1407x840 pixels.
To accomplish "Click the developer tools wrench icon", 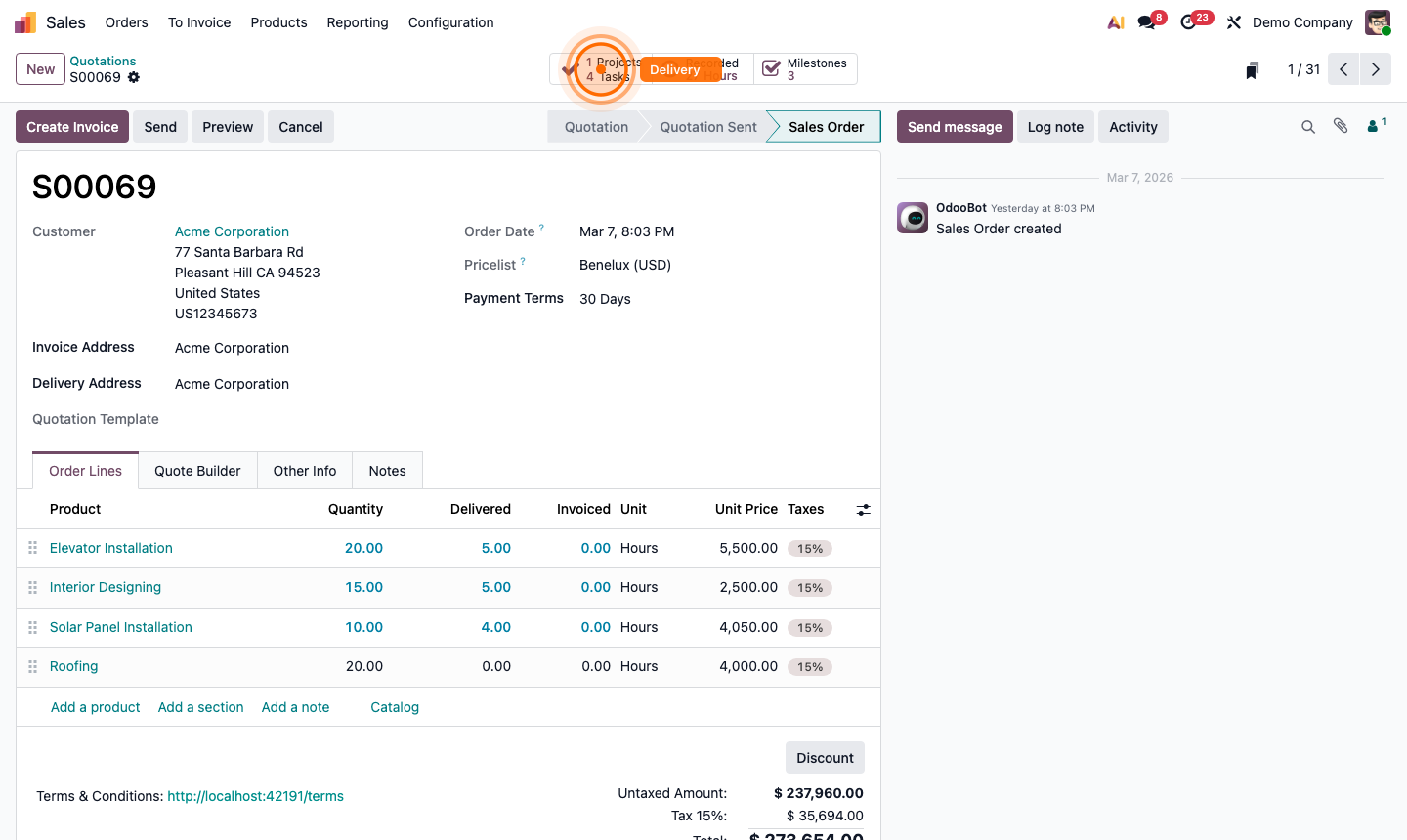I will [1233, 21].
